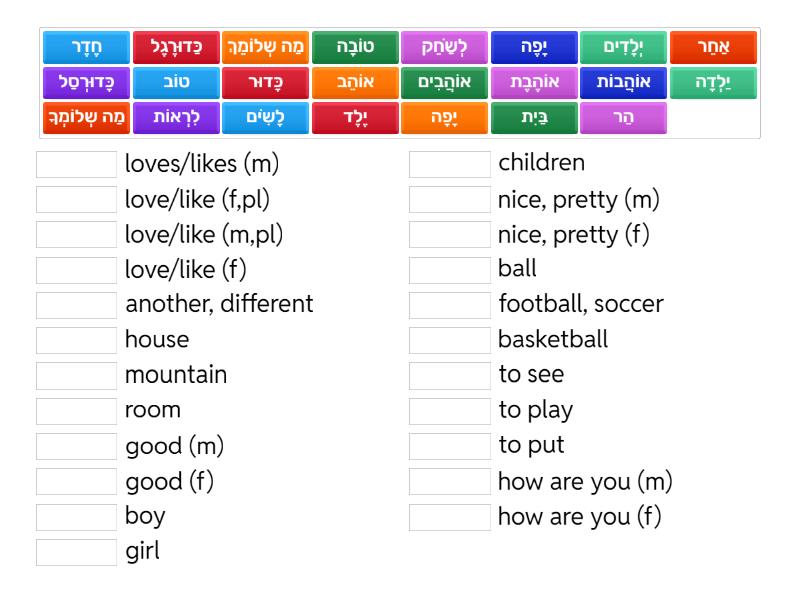Viewport: 800px width, 600px height.
Task: Click the answer box for 'girl'
Action: 77,552
